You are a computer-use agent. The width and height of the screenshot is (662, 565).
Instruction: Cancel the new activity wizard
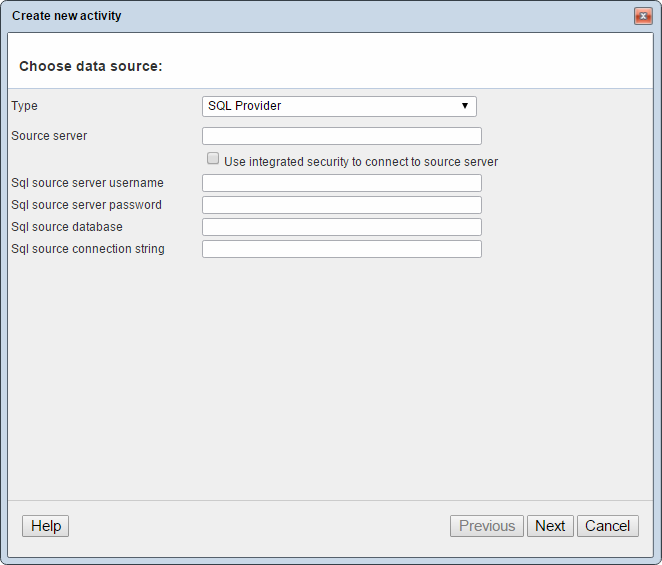pyautogui.click(x=607, y=526)
